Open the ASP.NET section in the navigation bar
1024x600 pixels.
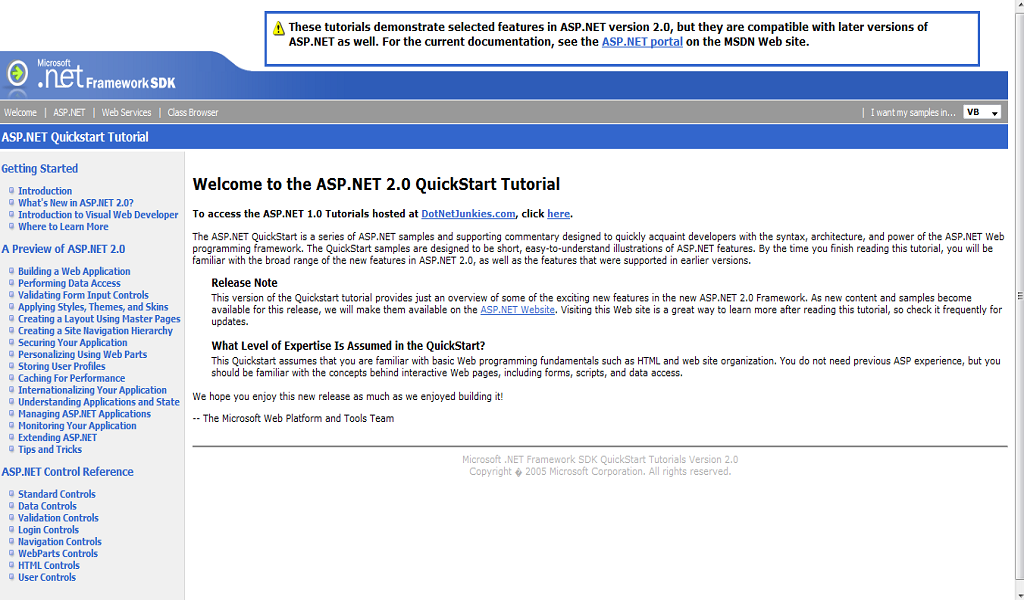[68, 112]
